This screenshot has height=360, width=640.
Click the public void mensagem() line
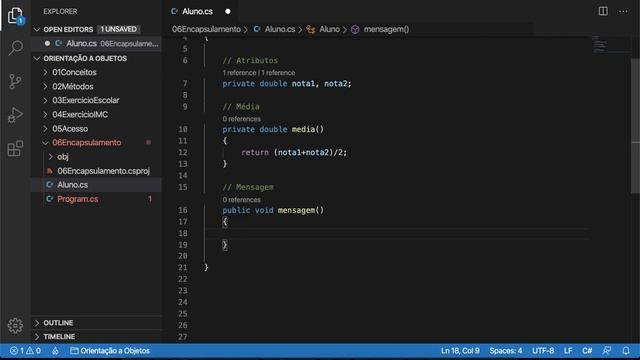[x=273, y=211]
